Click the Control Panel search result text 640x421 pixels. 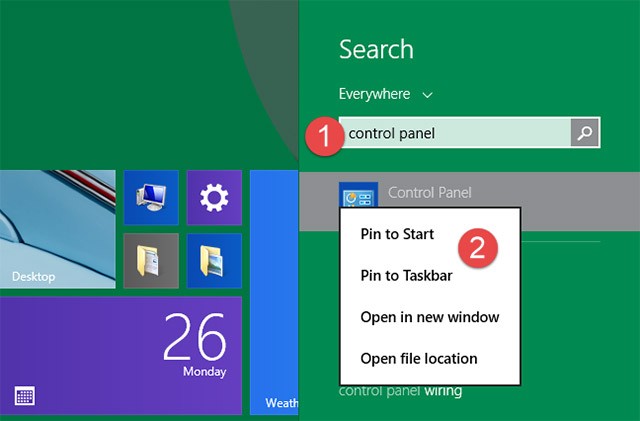429,193
